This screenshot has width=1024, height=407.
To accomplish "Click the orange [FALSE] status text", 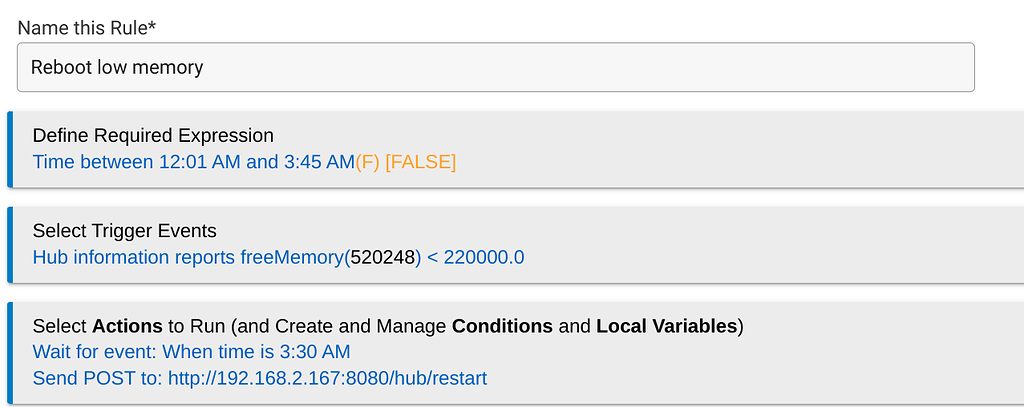I will [x=420, y=162].
